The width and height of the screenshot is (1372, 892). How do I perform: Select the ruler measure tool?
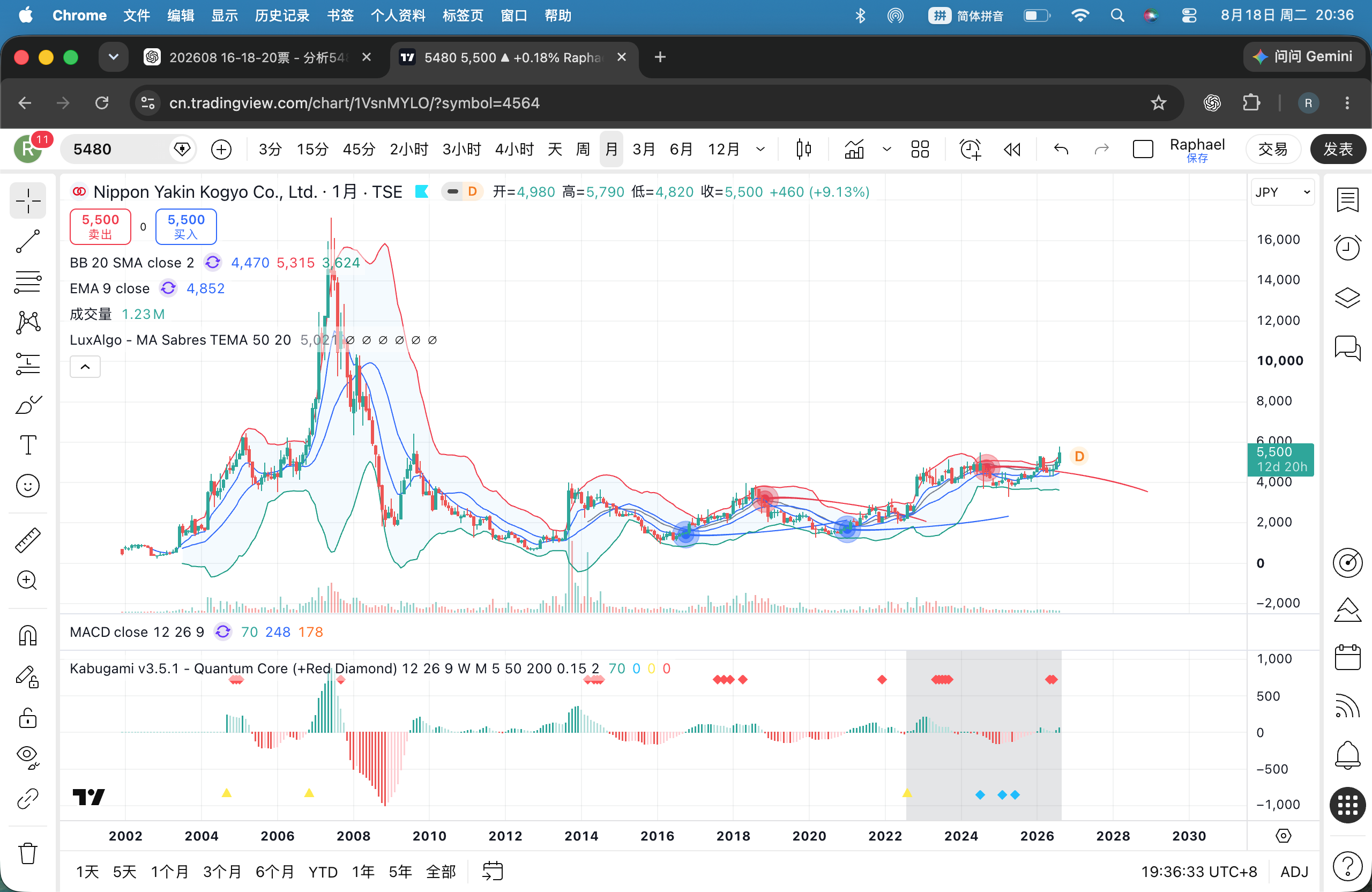coord(28,540)
